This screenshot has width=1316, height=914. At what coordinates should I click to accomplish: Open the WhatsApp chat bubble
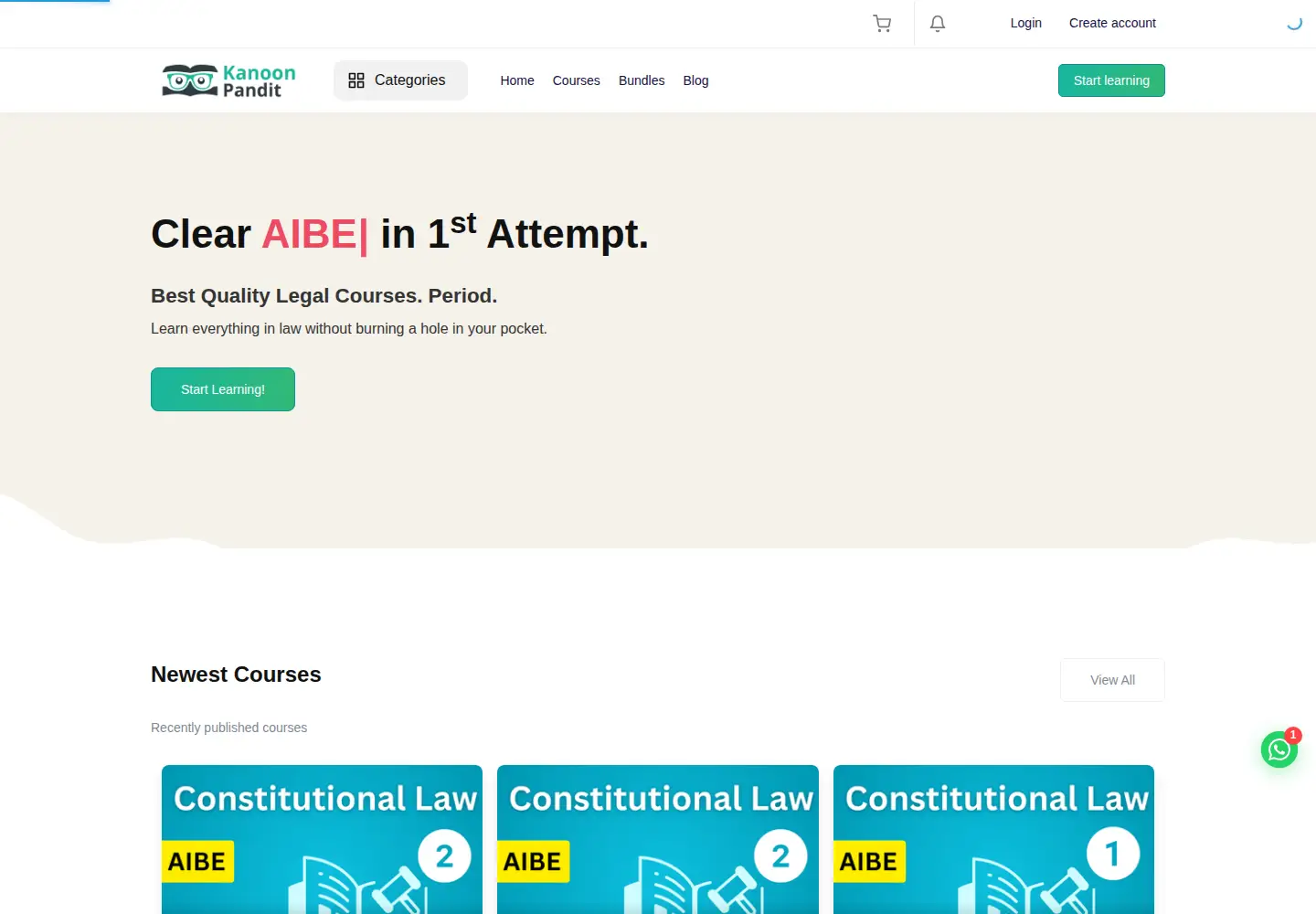click(x=1279, y=749)
